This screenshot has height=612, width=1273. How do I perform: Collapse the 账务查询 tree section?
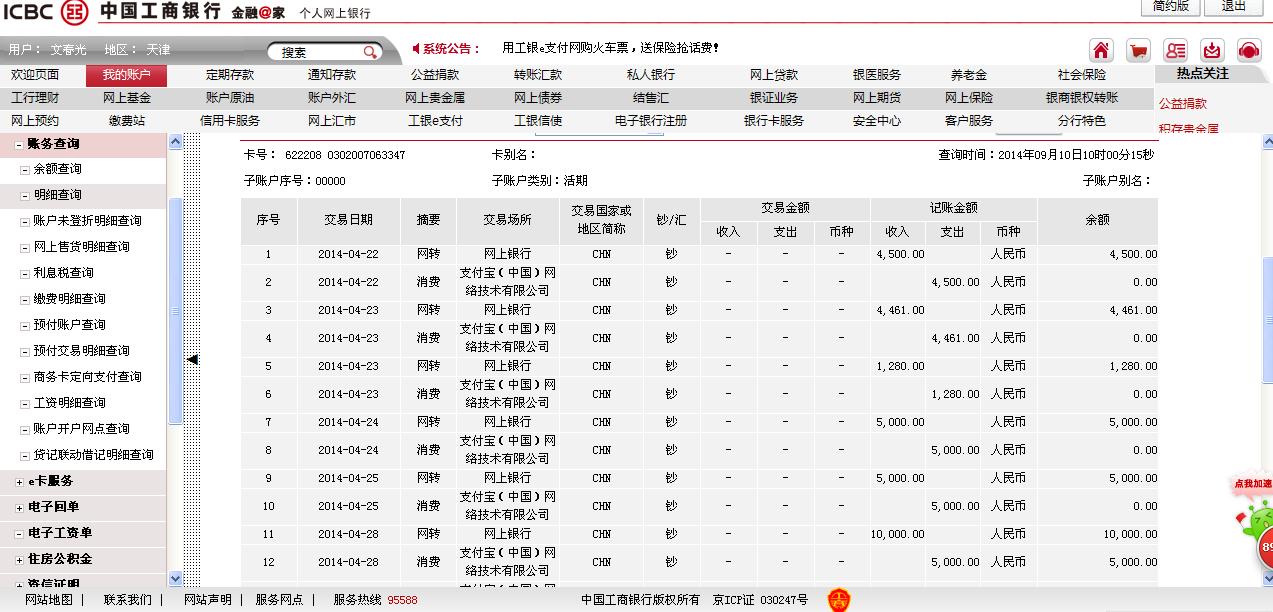click(x=19, y=144)
